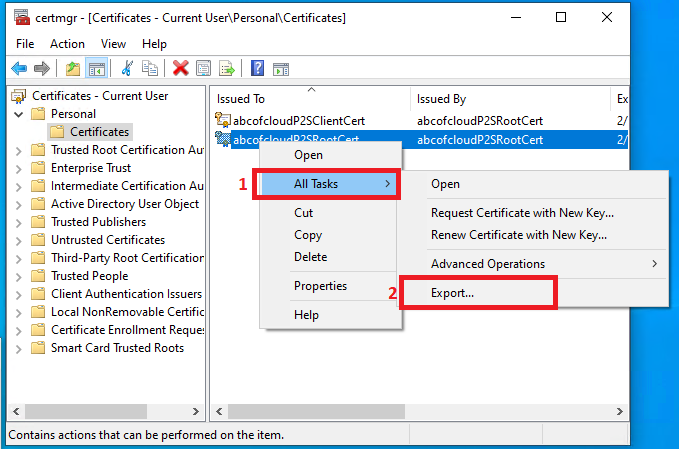Expand the Enterprise Trust node

pyautogui.click(x=18, y=168)
